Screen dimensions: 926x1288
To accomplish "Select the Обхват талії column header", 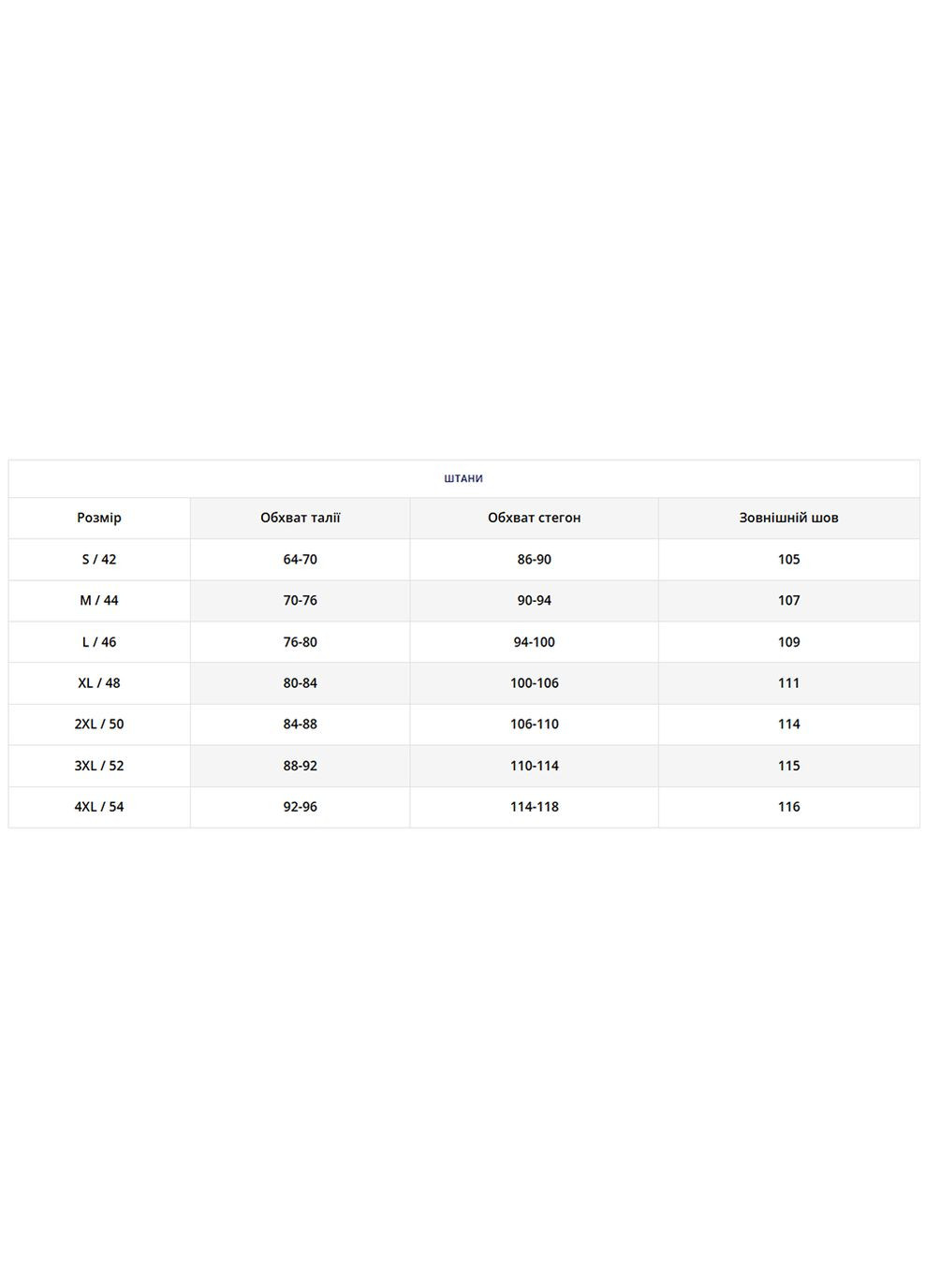I will coord(301,518).
